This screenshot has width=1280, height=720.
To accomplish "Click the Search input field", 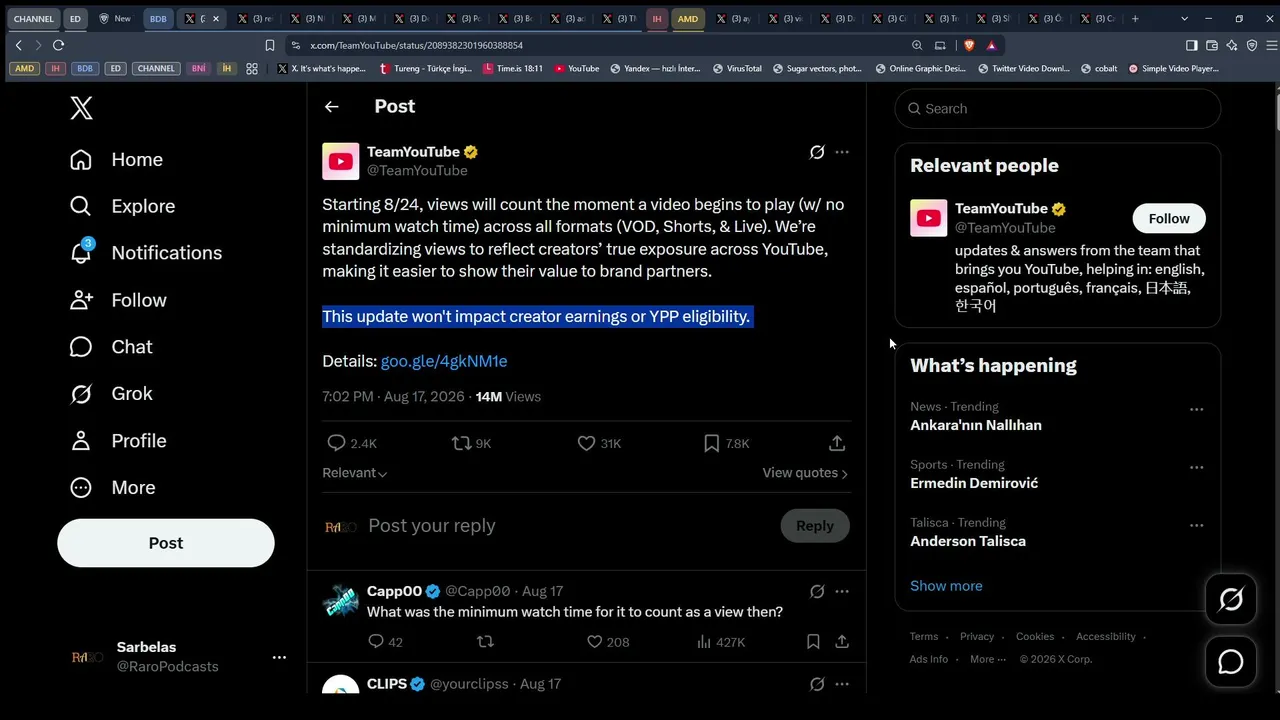I will point(1058,109).
